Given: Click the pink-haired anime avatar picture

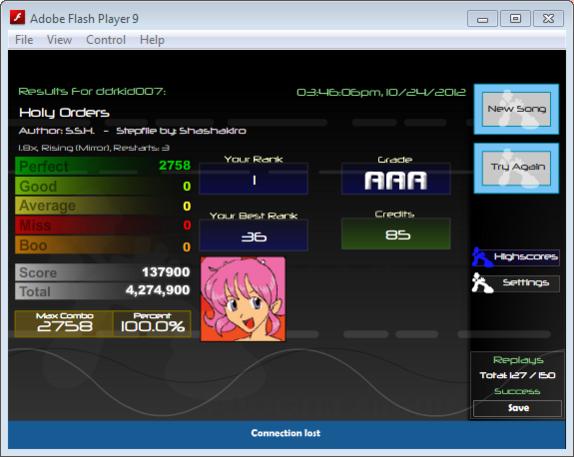Looking at the screenshot, I should 243,299.
